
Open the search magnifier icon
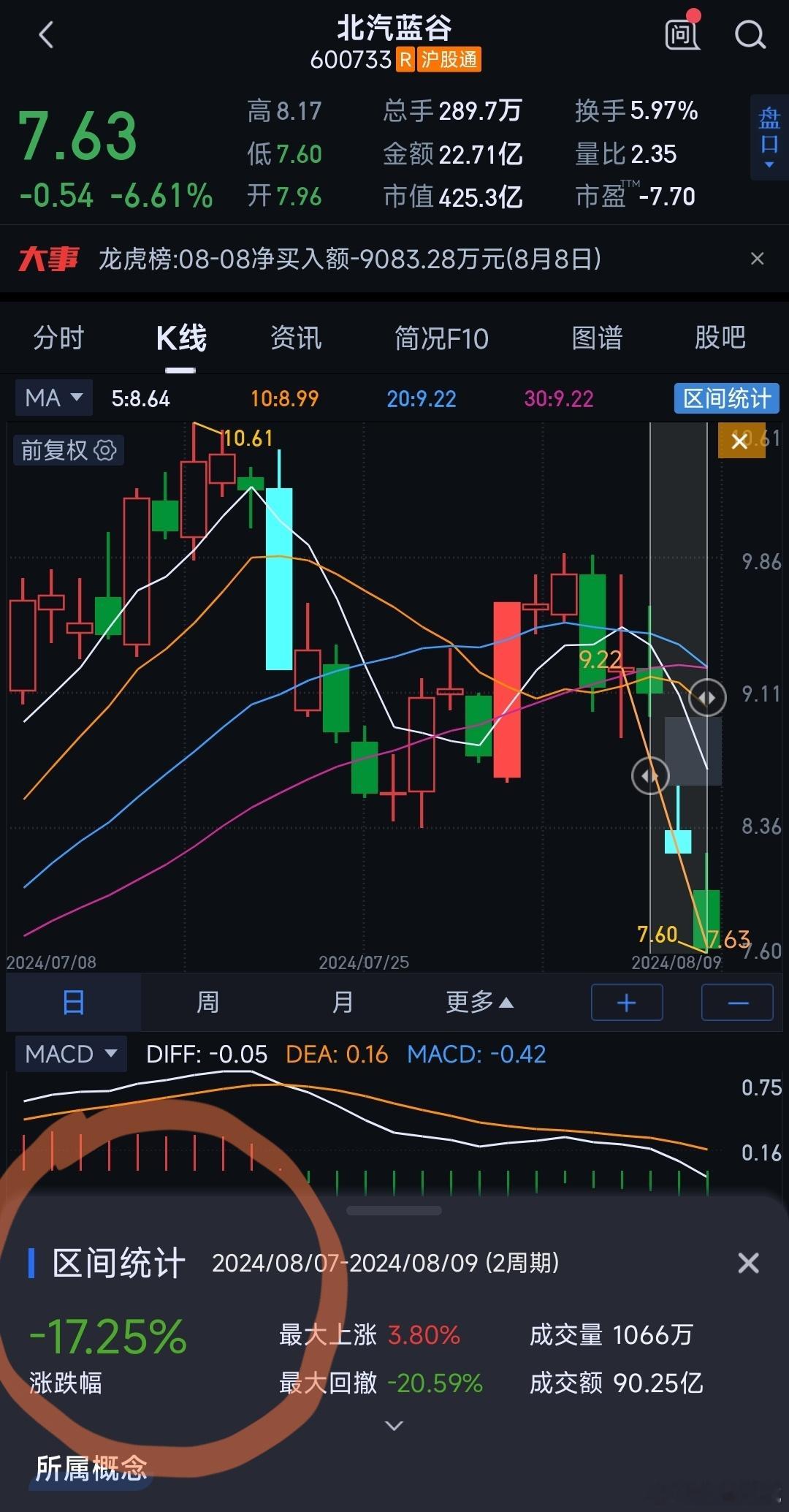tap(750, 34)
